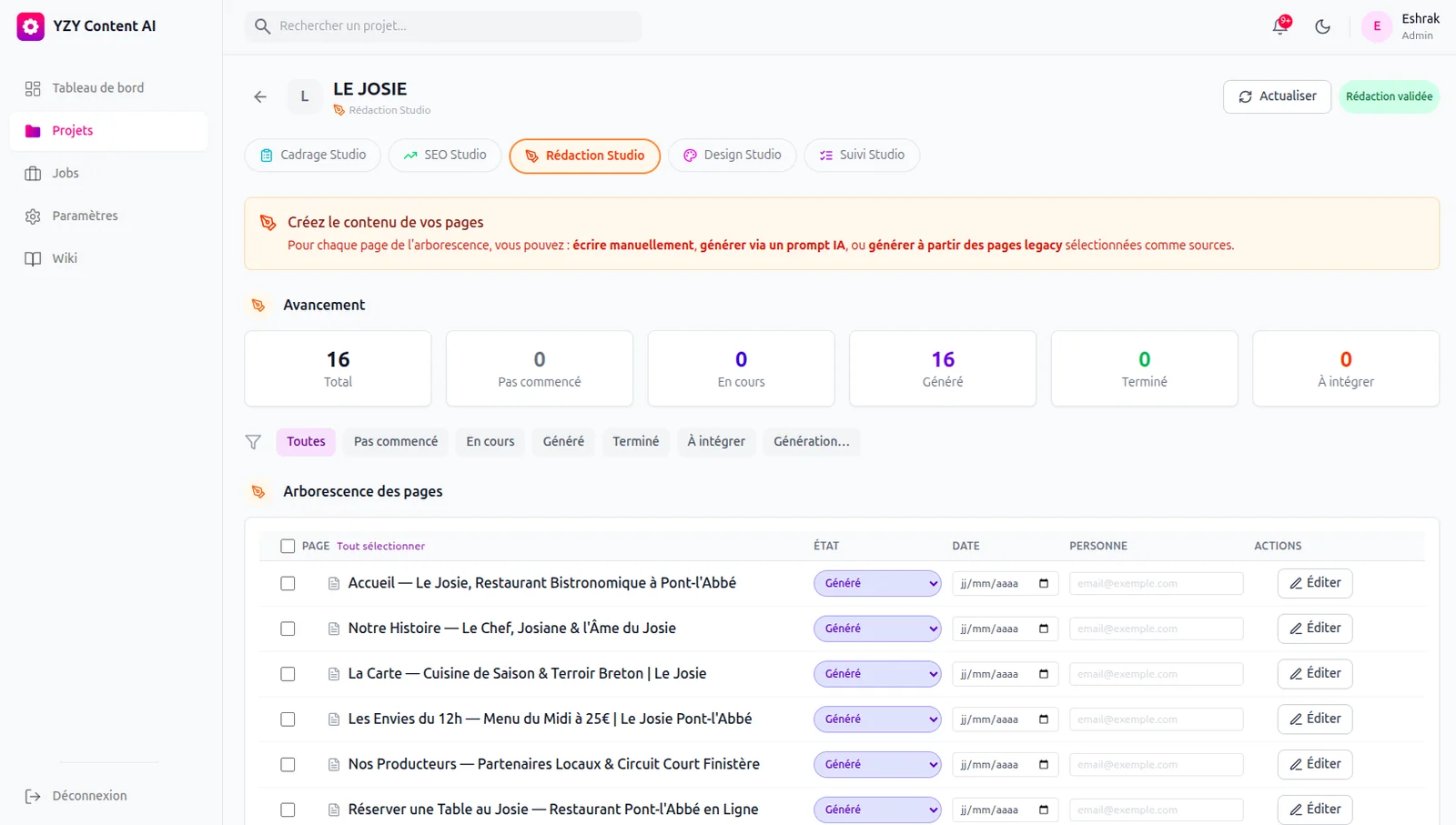Image resolution: width=1456 pixels, height=825 pixels.
Task: Open the Généré state dropdown for La Carte
Action: (877, 674)
